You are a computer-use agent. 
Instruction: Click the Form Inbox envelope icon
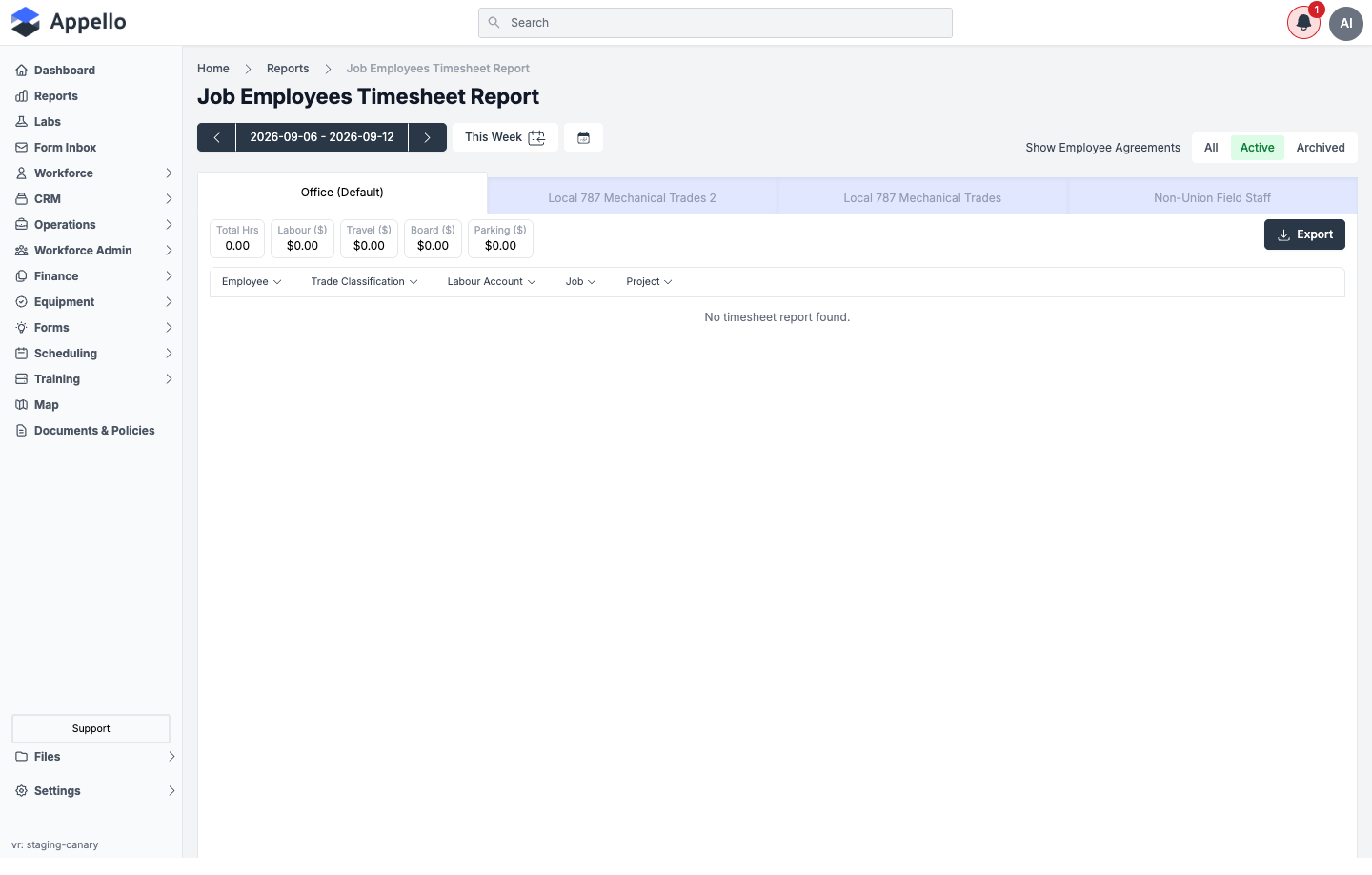pyautogui.click(x=21, y=148)
